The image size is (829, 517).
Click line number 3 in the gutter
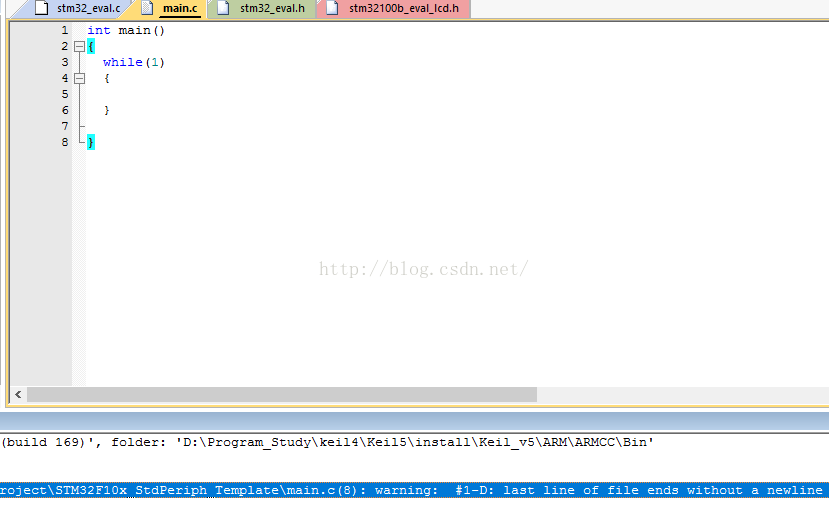[x=65, y=62]
